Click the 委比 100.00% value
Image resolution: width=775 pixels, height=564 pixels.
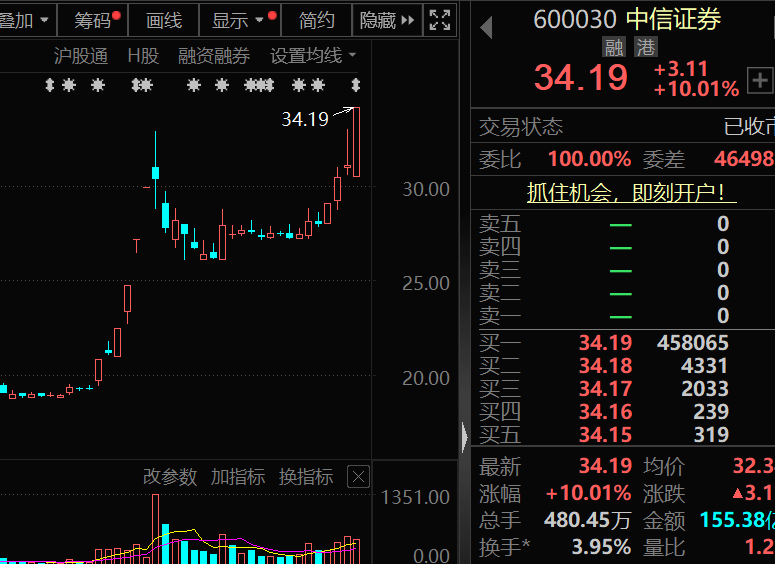(589, 159)
